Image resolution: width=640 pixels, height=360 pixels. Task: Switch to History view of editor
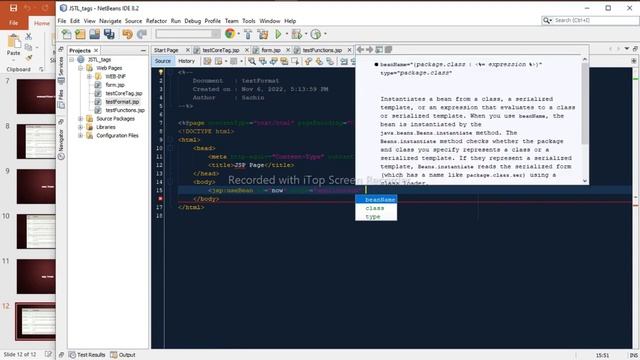coord(187,61)
